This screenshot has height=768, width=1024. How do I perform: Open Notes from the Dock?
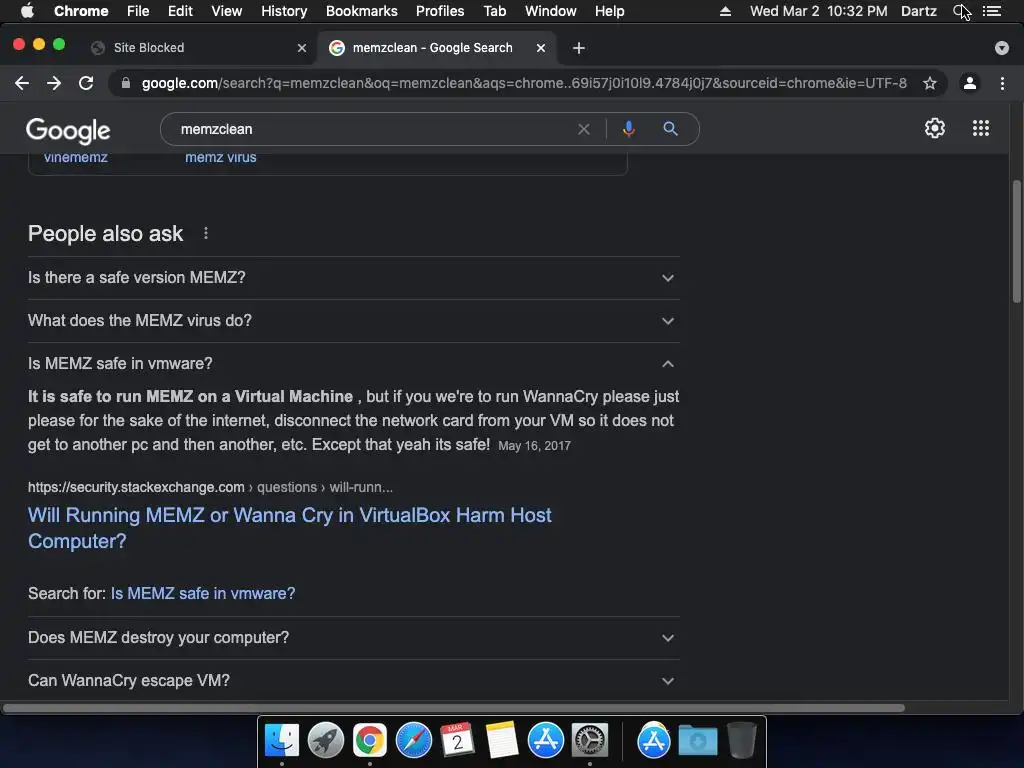502,741
